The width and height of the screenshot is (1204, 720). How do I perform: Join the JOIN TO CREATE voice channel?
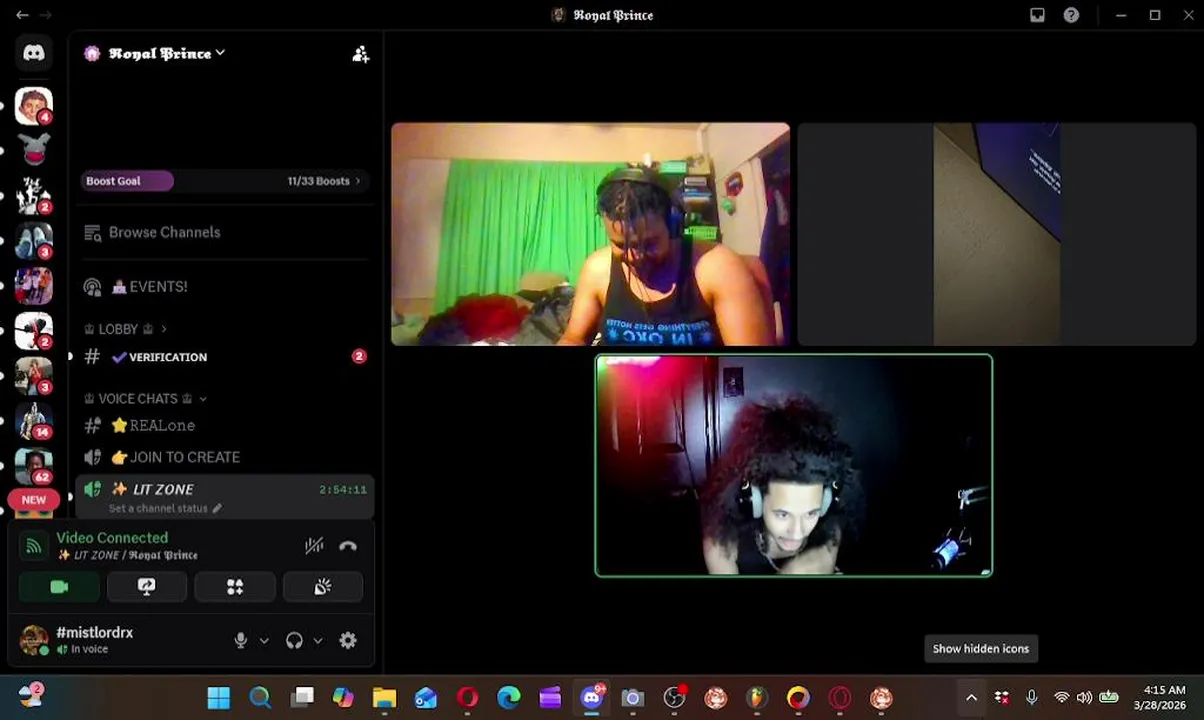tap(226, 457)
